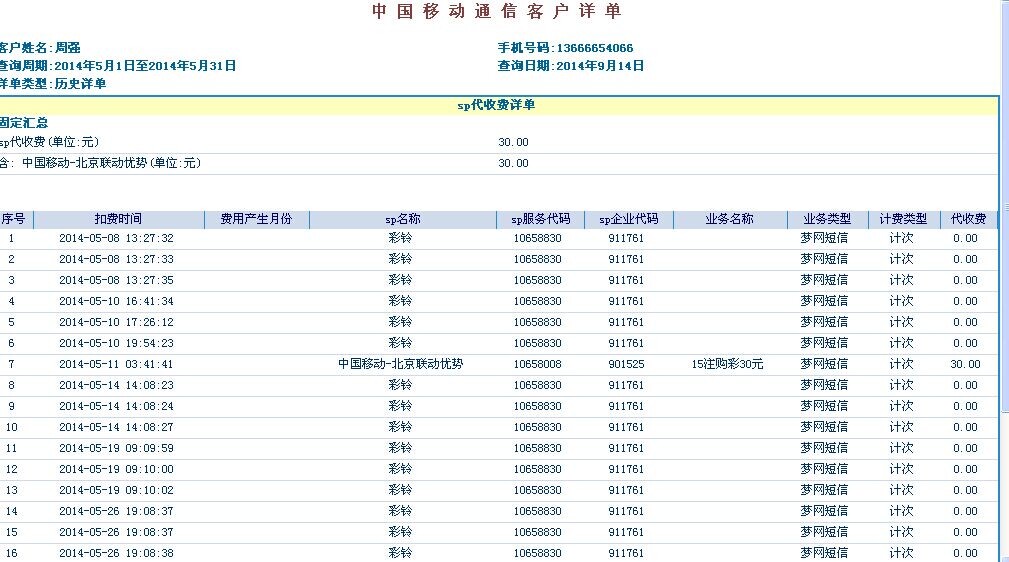Click the 扣费时间 column header
This screenshot has height=562, width=1009.
click(x=118, y=220)
